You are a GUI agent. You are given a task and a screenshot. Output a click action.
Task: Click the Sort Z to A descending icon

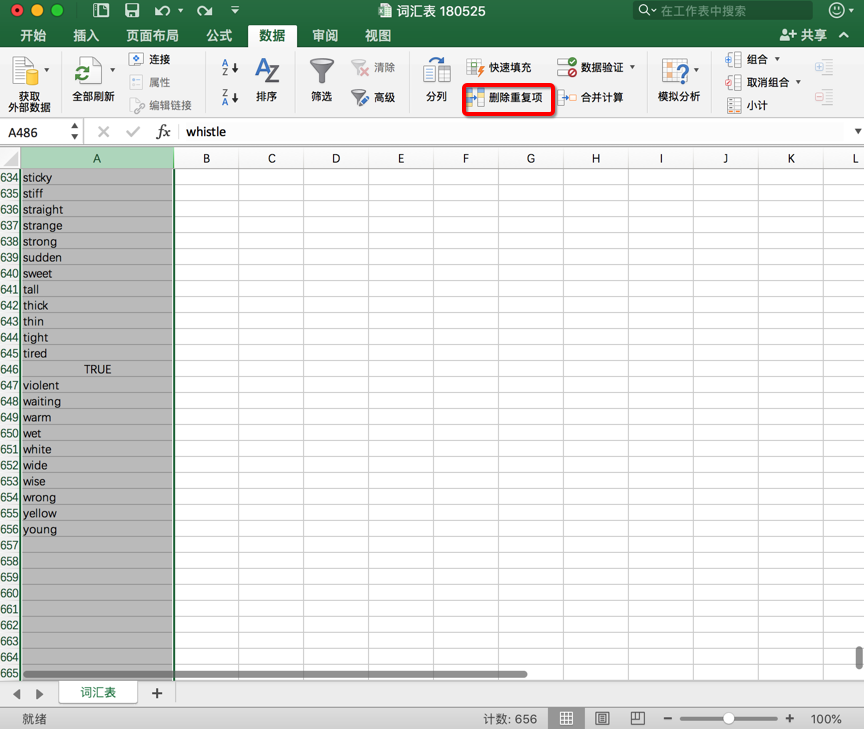tap(230, 97)
